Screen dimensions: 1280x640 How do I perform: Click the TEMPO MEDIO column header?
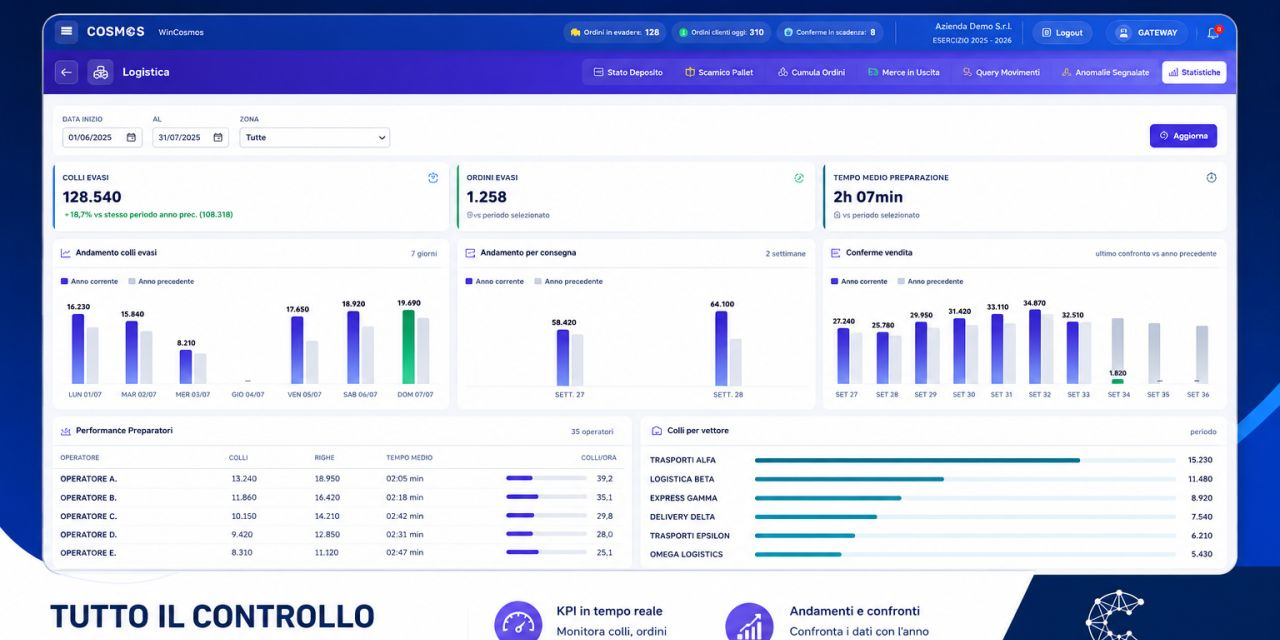click(x=410, y=458)
